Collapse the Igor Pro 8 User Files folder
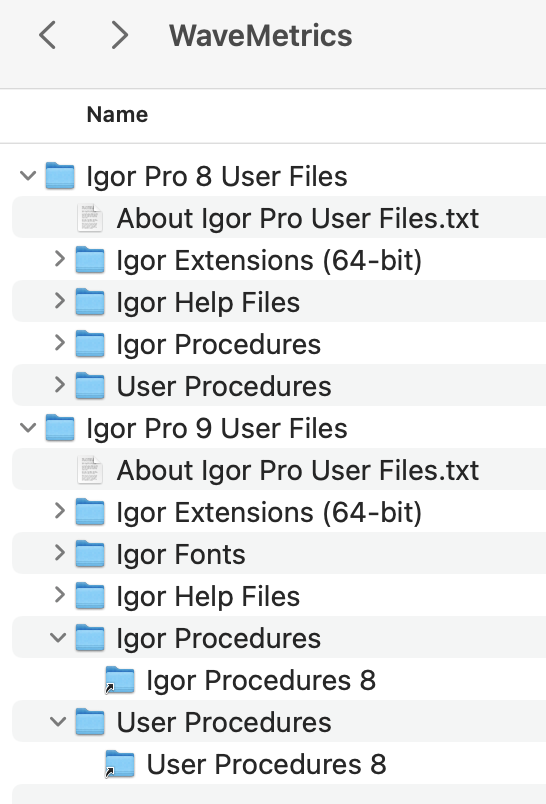The height and width of the screenshot is (804, 546). click(x=28, y=176)
